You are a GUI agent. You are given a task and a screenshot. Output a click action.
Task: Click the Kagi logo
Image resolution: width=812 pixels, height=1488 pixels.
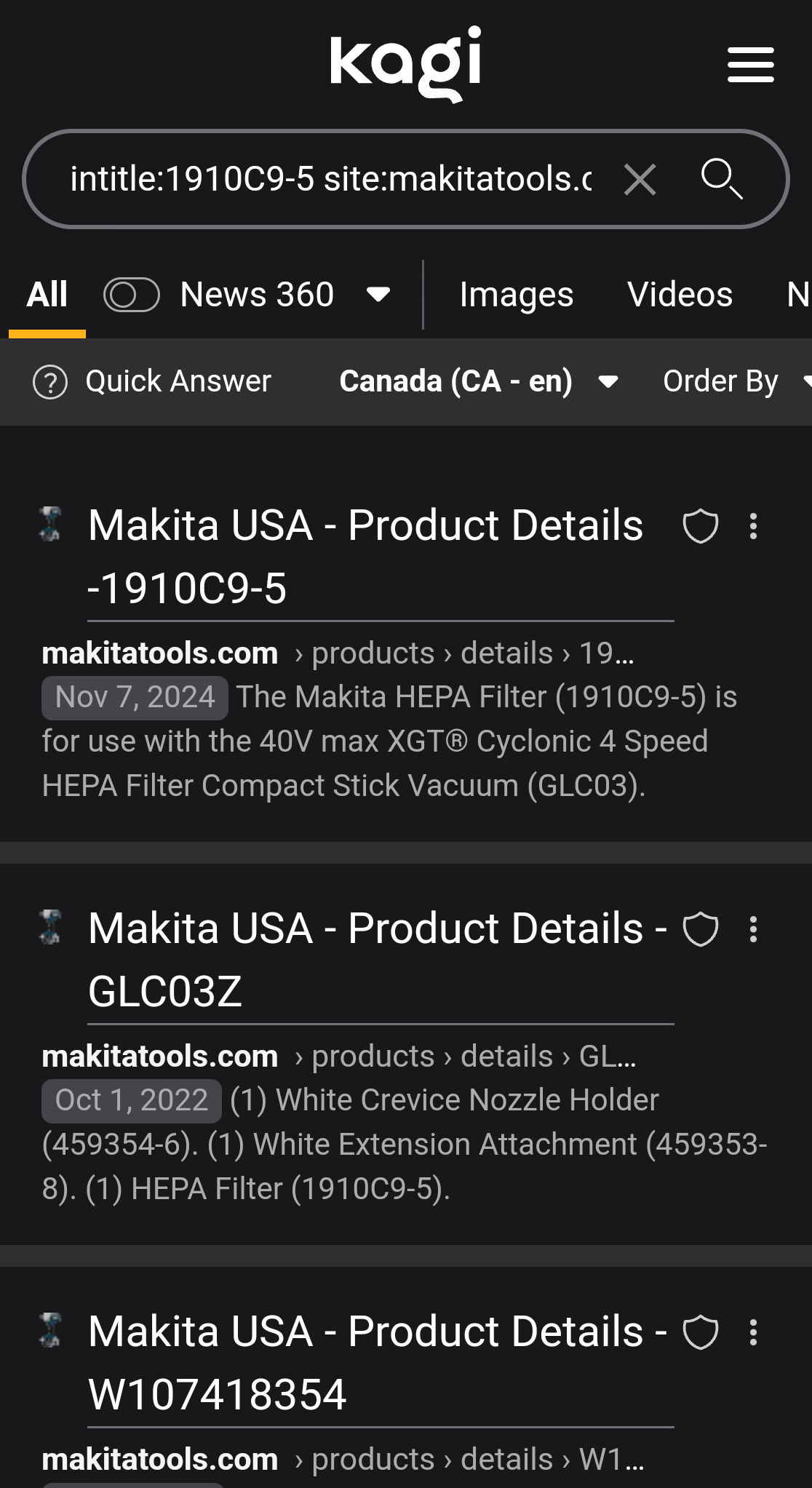[x=406, y=64]
